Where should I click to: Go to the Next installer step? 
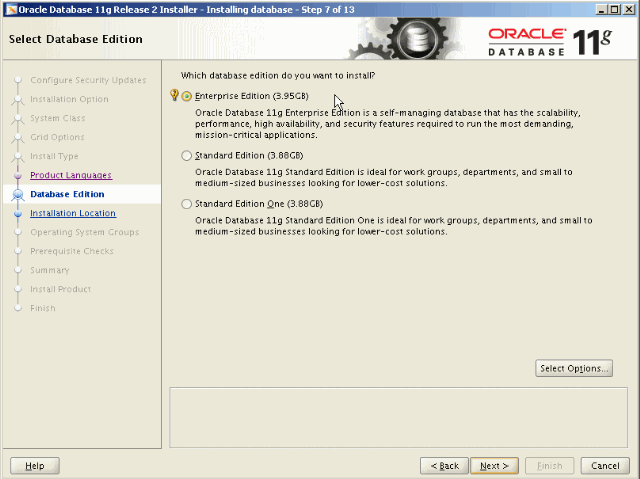pyautogui.click(x=494, y=466)
